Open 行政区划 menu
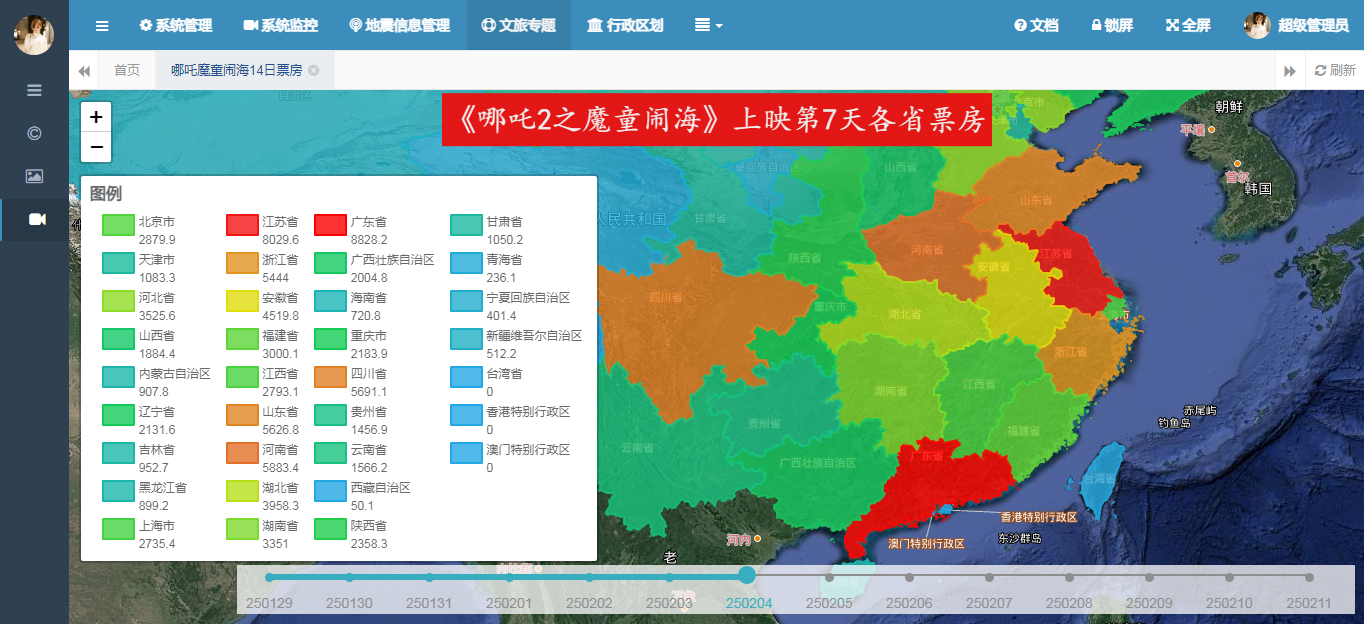This screenshot has width=1364, height=624. [625, 25]
